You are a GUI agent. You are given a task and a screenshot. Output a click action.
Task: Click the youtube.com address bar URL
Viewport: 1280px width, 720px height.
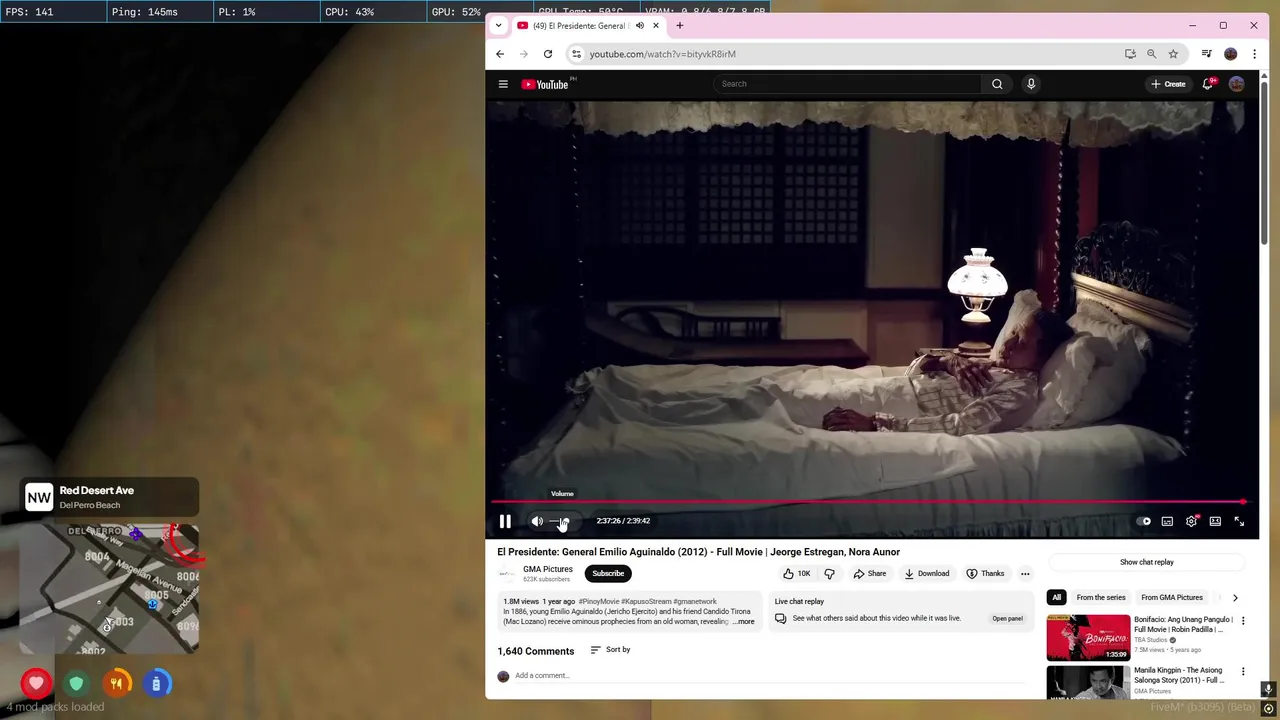pyautogui.click(x=662, y=54)
